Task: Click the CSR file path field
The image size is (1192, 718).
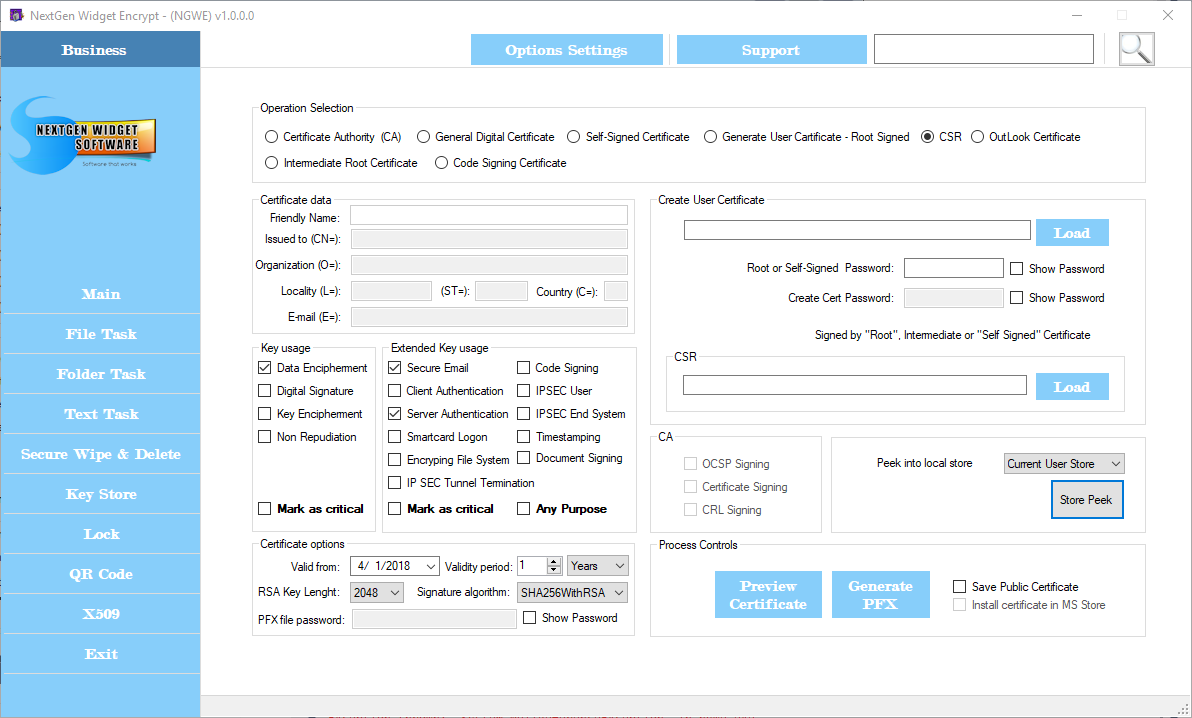Action: (854, 386)
